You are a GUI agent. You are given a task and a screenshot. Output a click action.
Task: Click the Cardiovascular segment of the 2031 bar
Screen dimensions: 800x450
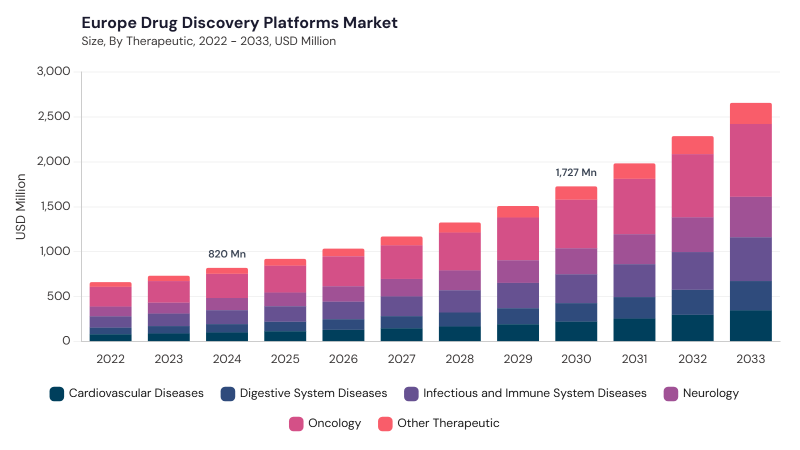[634, 330]
